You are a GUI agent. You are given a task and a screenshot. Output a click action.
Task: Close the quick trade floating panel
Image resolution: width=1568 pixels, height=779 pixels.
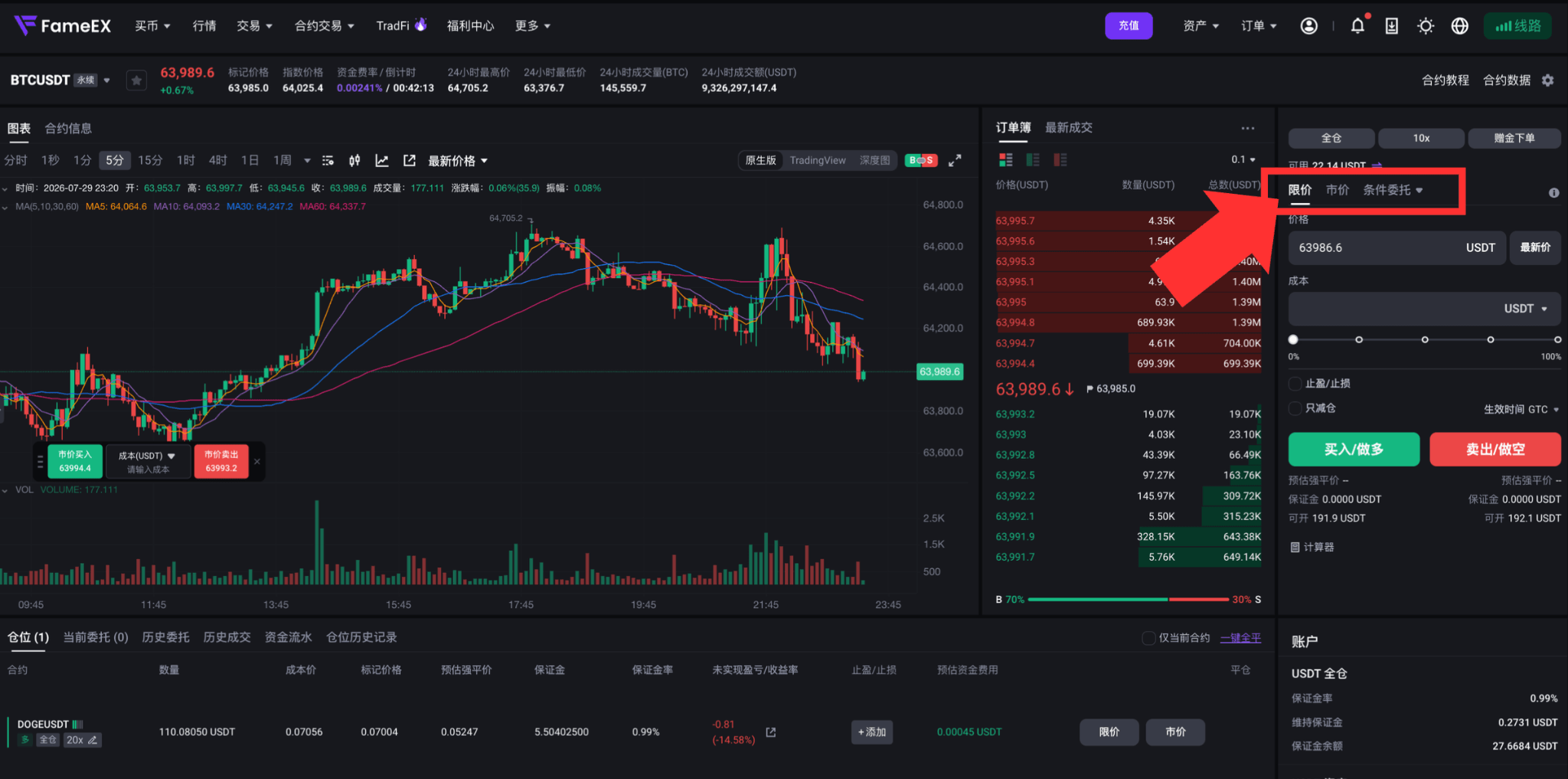(x=257, y=461)
